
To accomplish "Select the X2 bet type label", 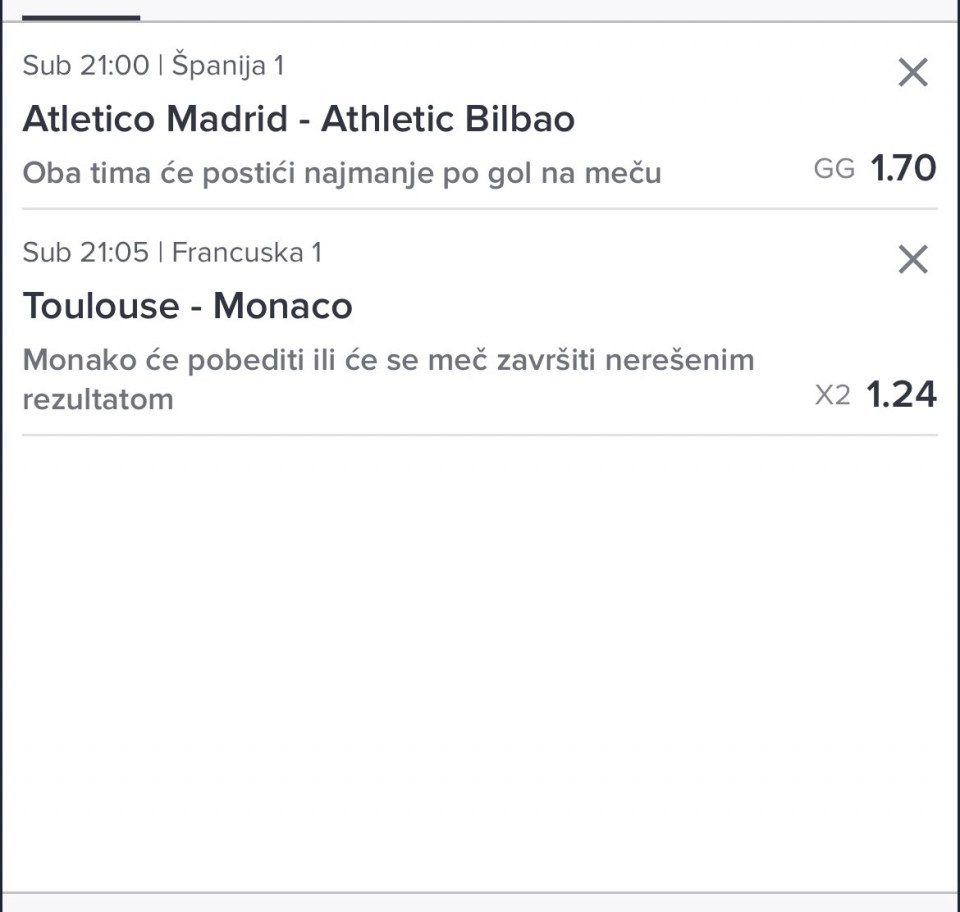I will pos(832,396).
